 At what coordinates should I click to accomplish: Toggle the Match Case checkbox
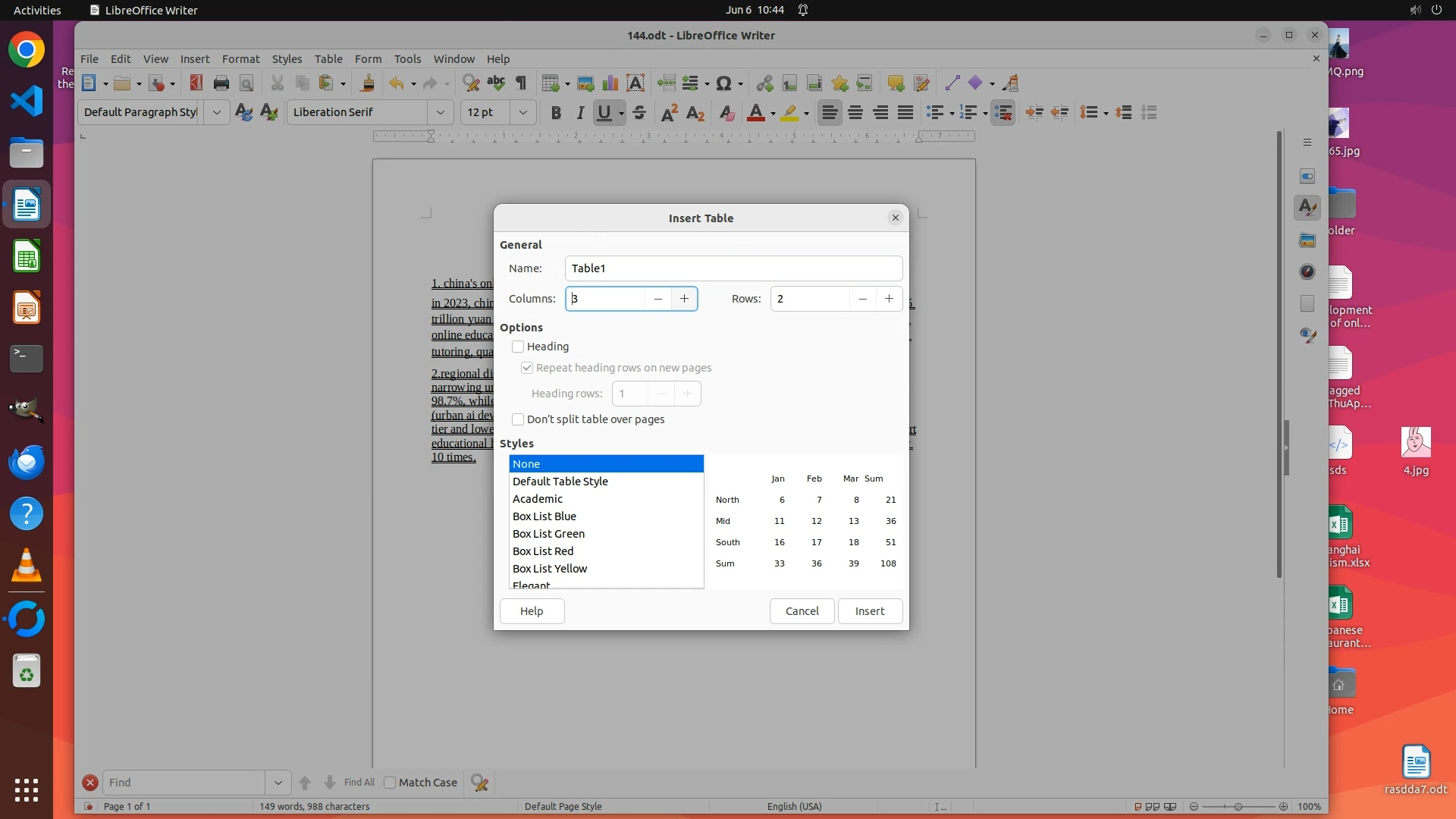391,783
